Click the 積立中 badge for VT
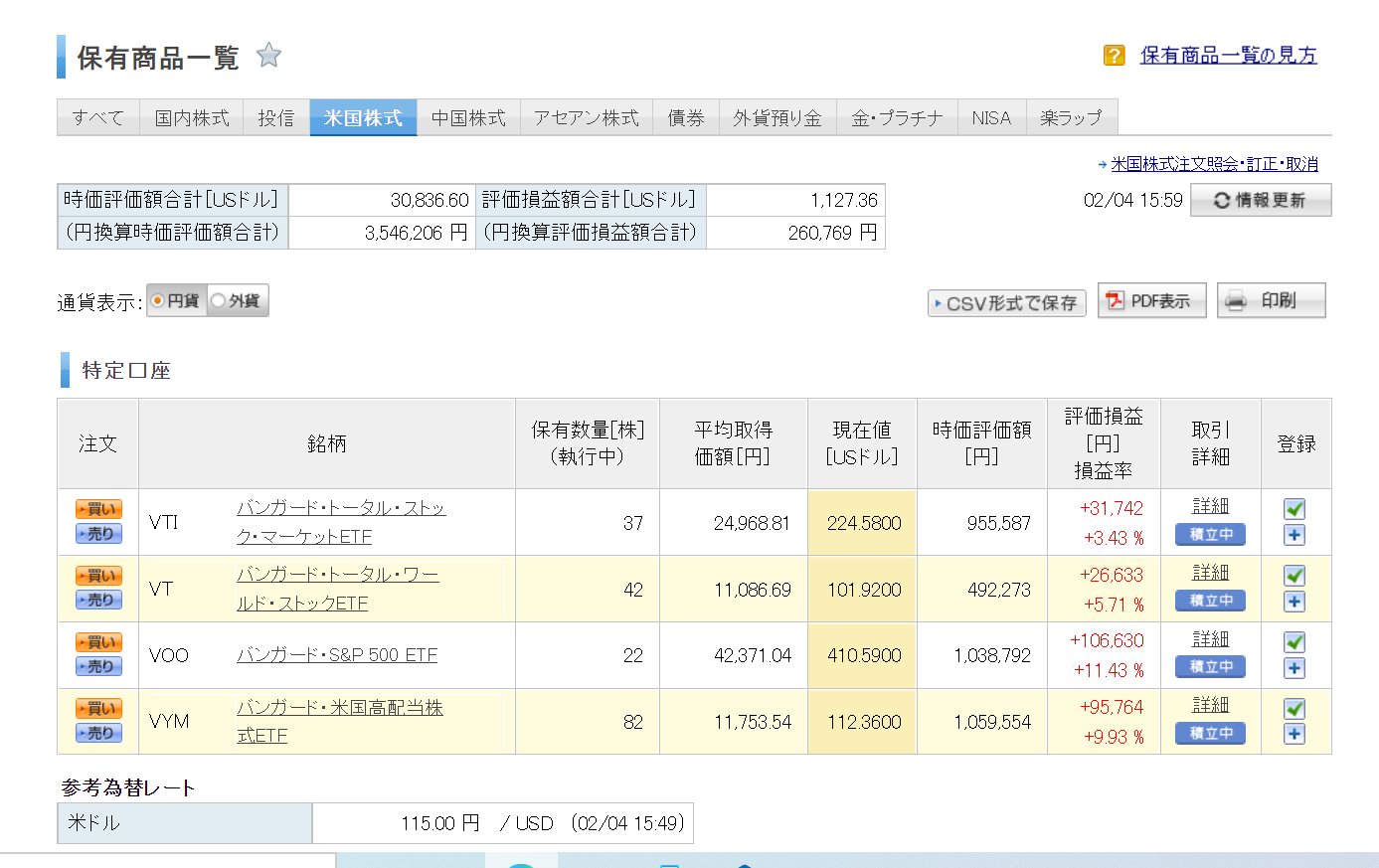This screenshot has height=868, width=1379. (1211, 602)
